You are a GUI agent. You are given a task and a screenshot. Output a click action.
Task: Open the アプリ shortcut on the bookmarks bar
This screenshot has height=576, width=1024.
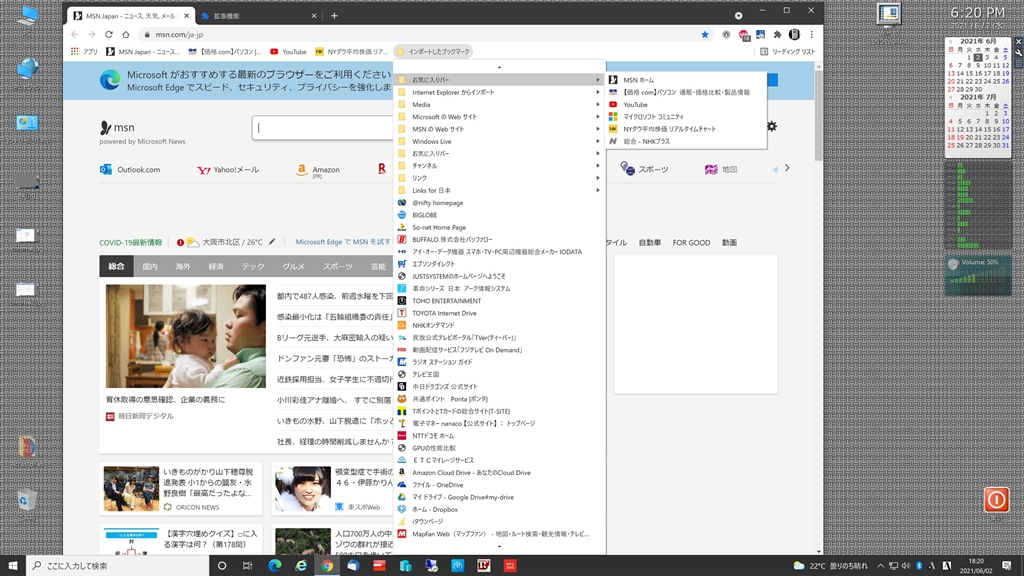84,52
